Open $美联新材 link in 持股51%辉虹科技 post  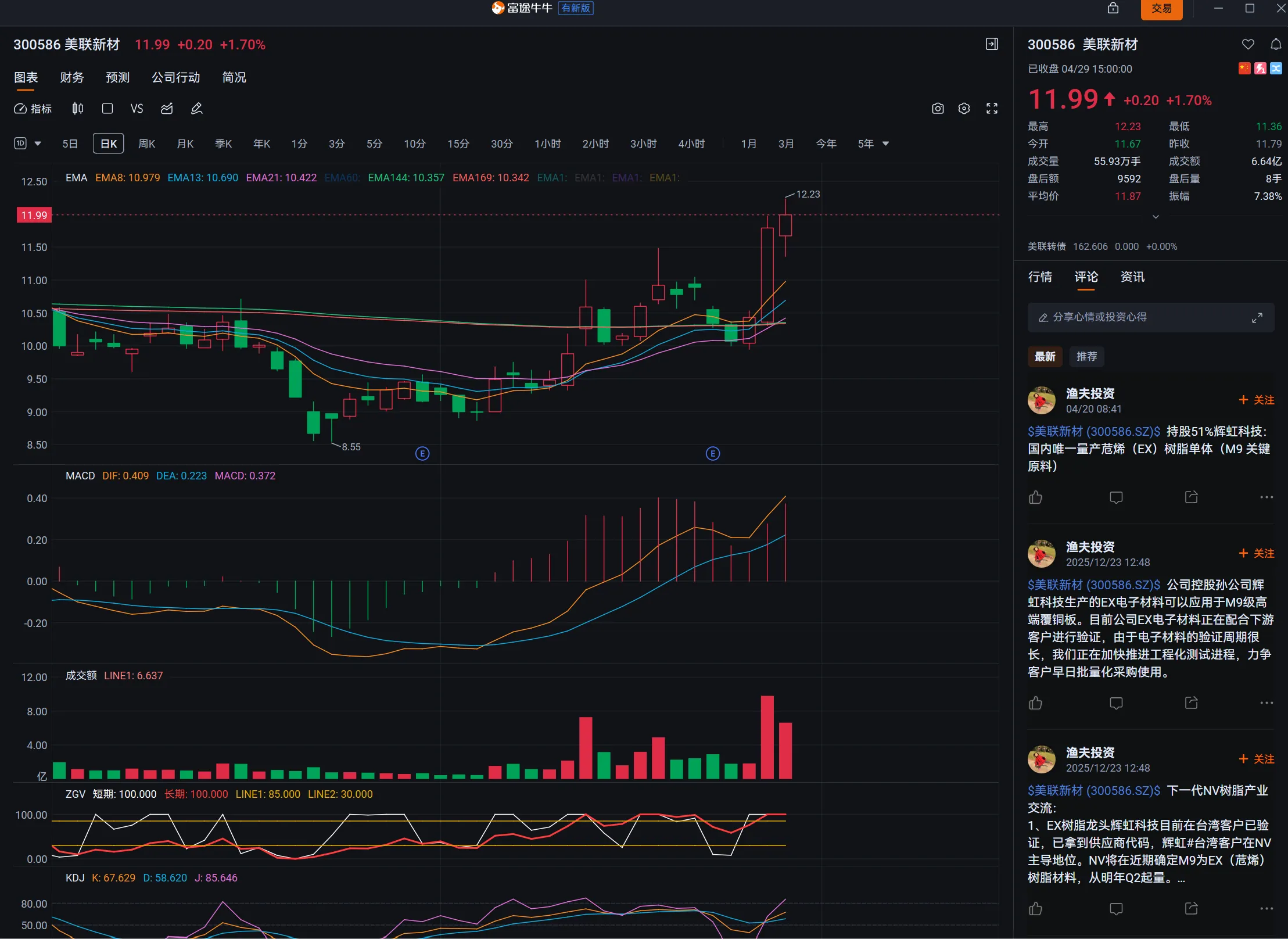[x=1094, y=431]
